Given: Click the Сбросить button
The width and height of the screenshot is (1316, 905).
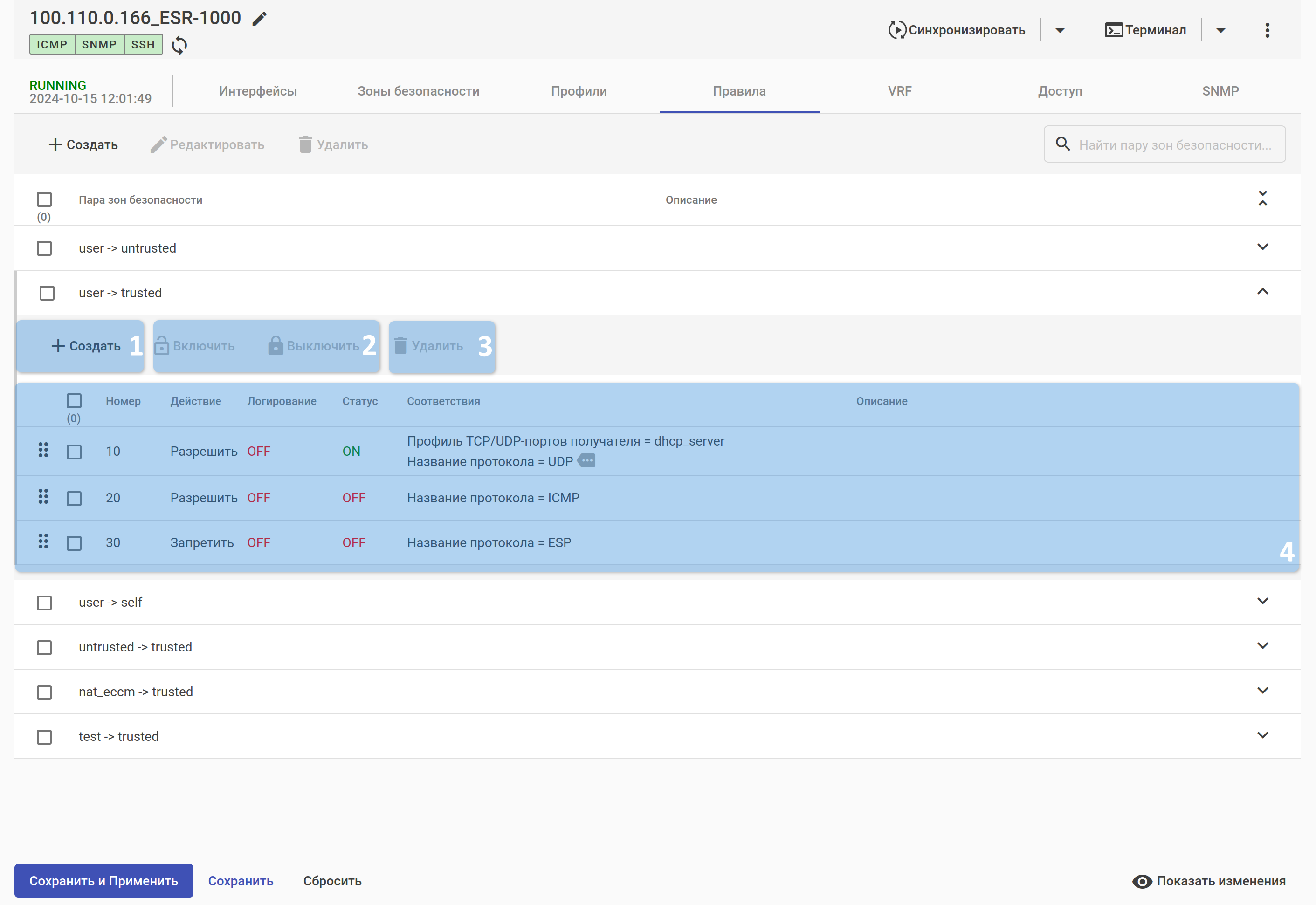Looking at the screenshot, I should coord(332,881).
